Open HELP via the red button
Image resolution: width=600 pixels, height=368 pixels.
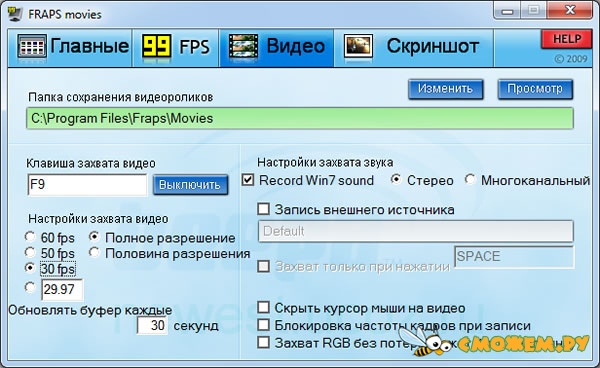point(567,39)
